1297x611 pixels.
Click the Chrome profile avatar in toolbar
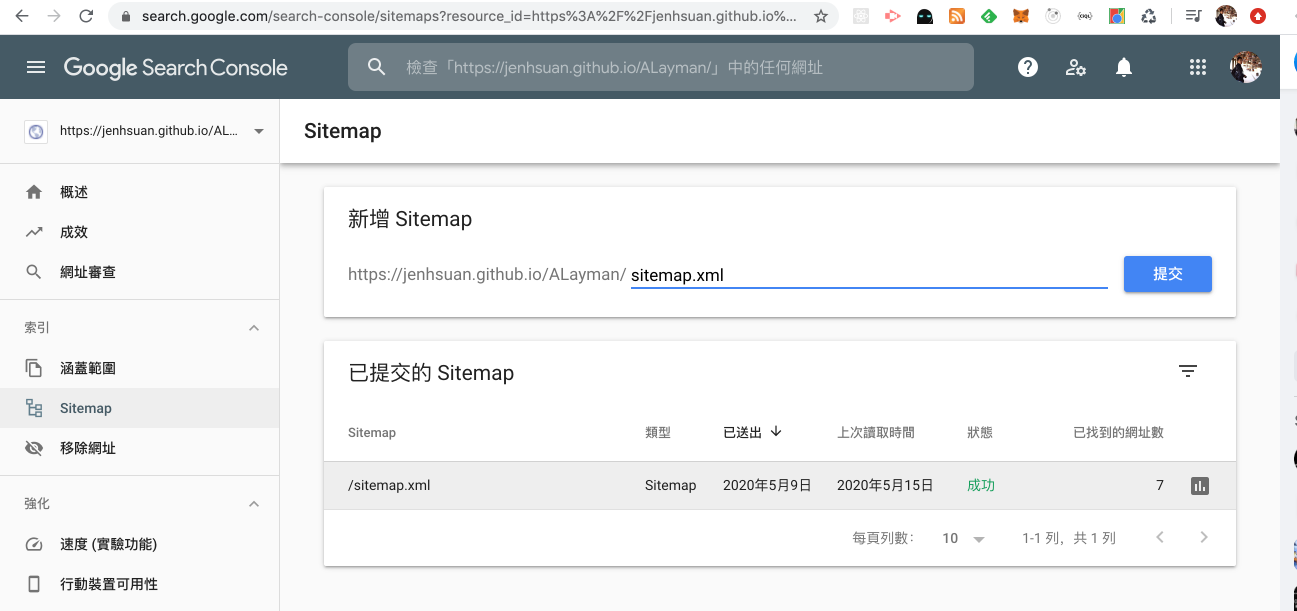(x=1226, y=16)
